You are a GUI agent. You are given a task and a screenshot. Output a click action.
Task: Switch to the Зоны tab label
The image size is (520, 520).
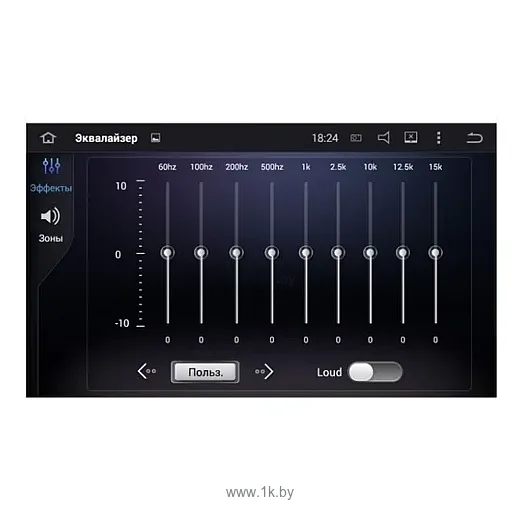click(51, 238)
